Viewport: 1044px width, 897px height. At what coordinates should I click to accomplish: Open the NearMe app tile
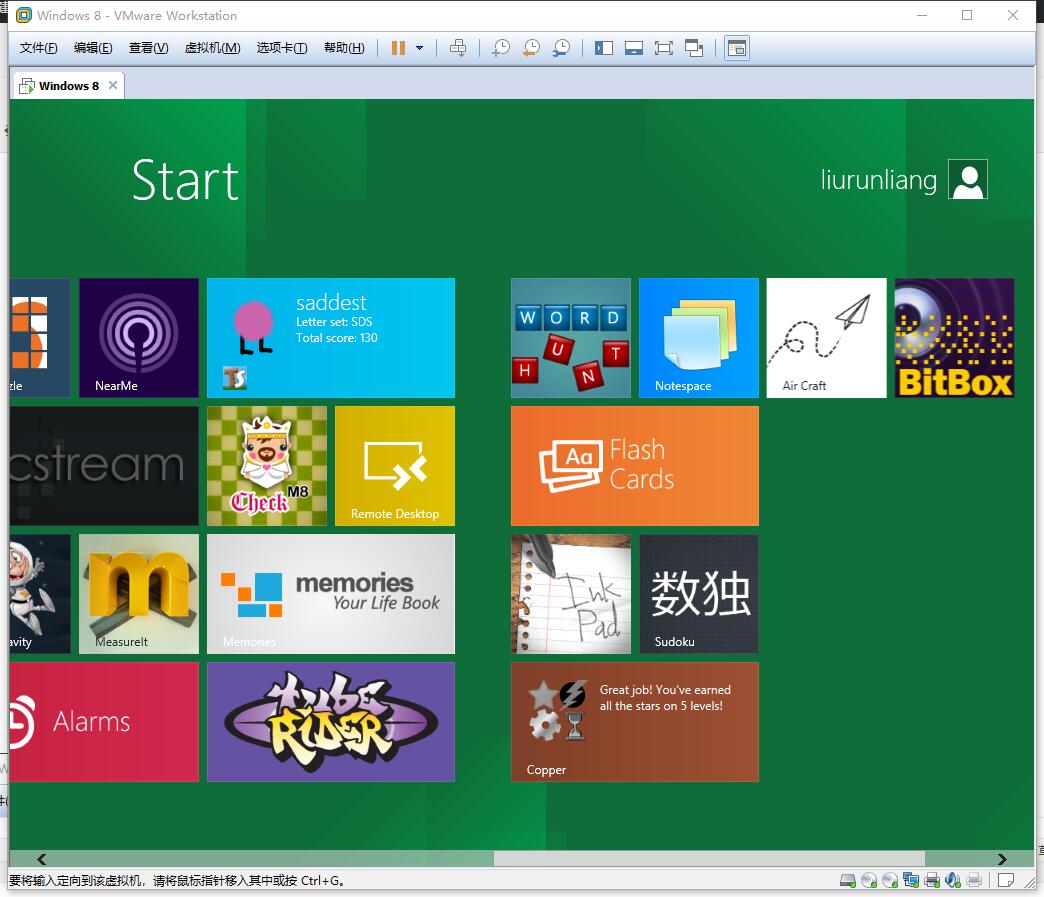[139, 338]
